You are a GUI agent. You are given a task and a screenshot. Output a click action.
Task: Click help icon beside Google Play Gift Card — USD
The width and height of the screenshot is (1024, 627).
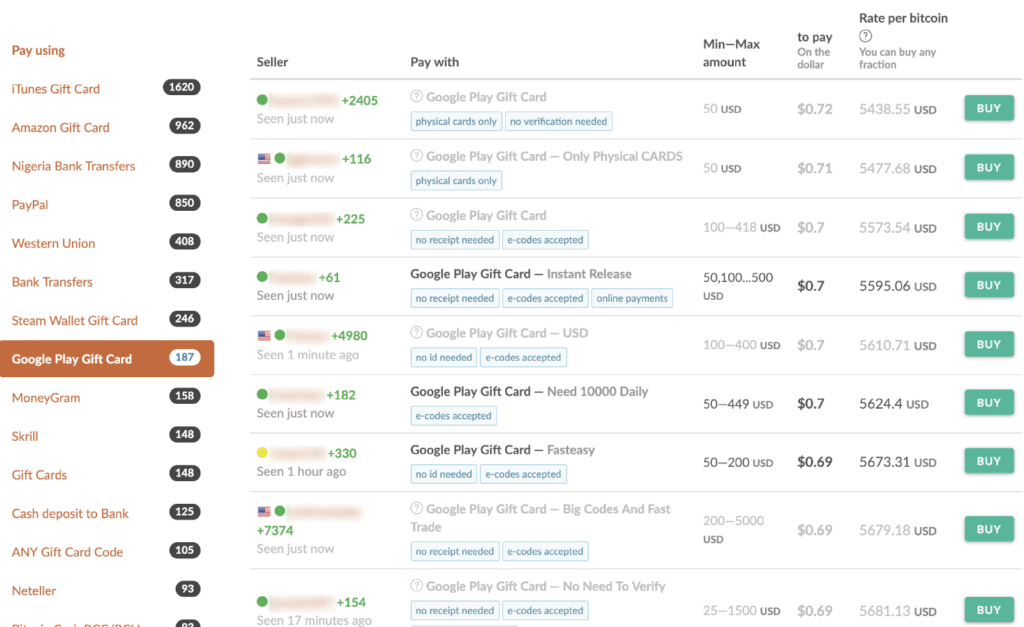tap(417, 332)
